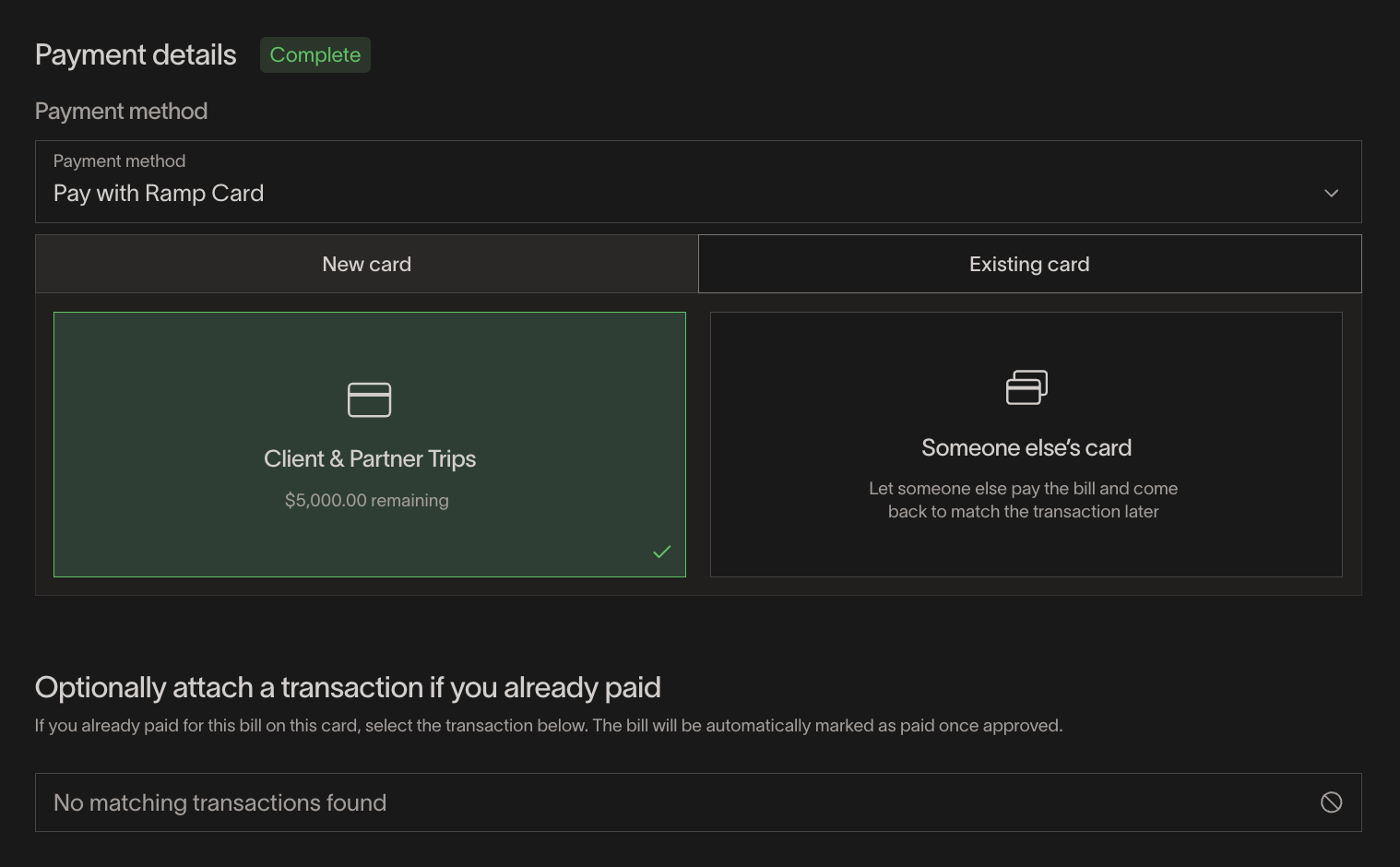Image resolution: width=1400 pixels, height=867 pixels.
Task: Expand the Pay with Ramp Card selector
Action: click(698, 182)
